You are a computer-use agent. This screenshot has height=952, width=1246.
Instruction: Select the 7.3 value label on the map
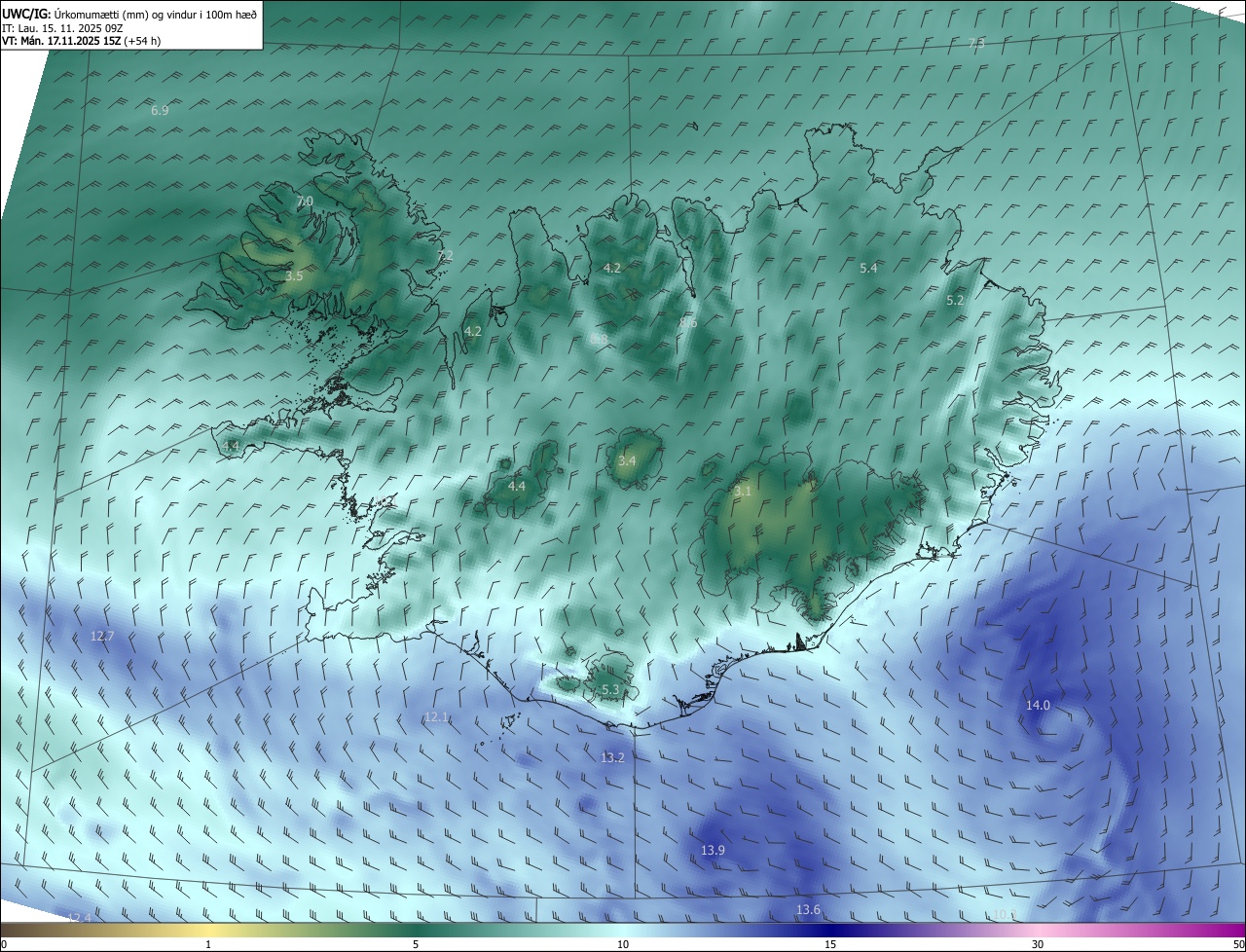click(976, 44)
